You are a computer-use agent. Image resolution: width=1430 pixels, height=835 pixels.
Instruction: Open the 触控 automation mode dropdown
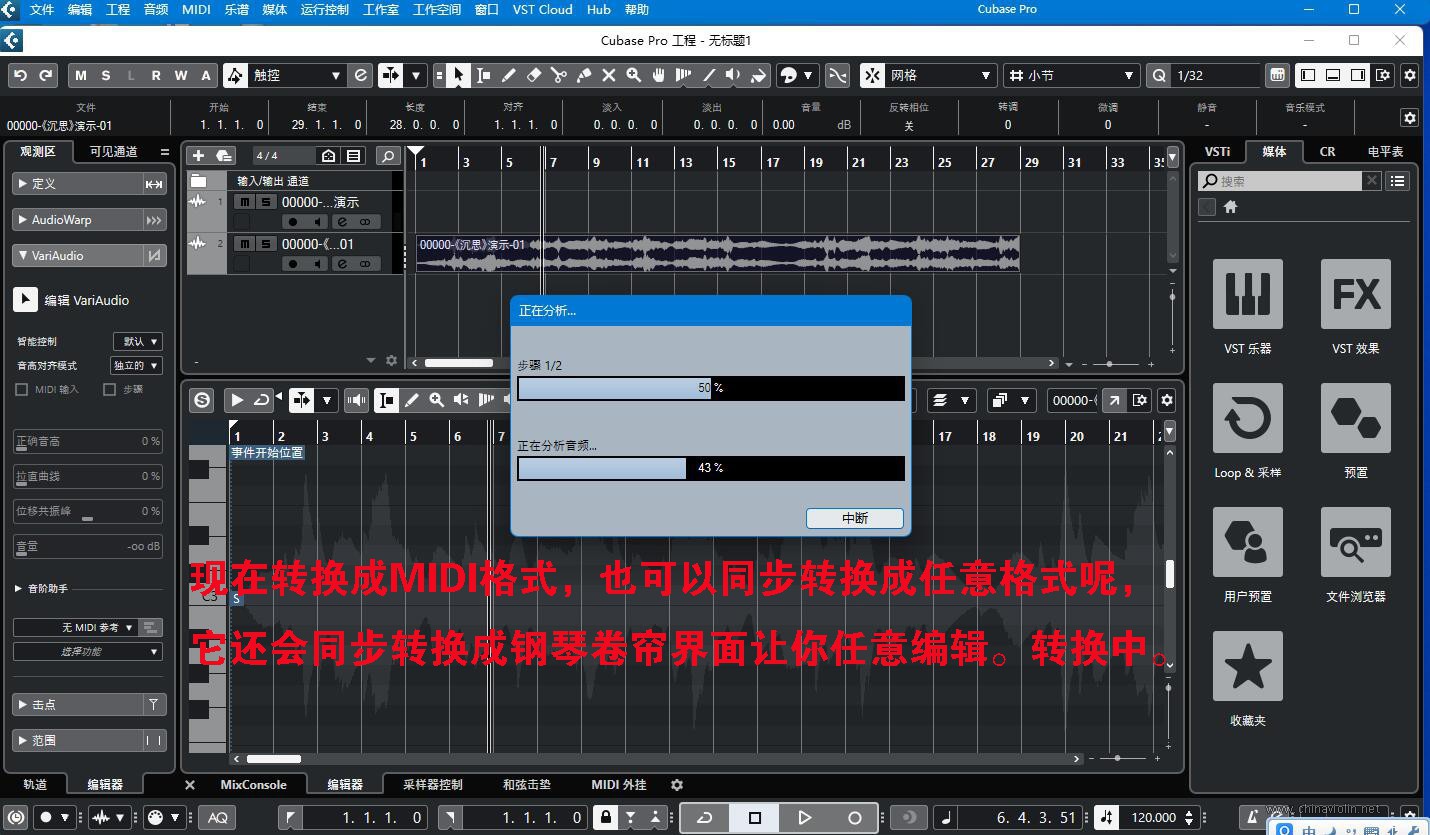pyautogui.click(x=297, y=75)
